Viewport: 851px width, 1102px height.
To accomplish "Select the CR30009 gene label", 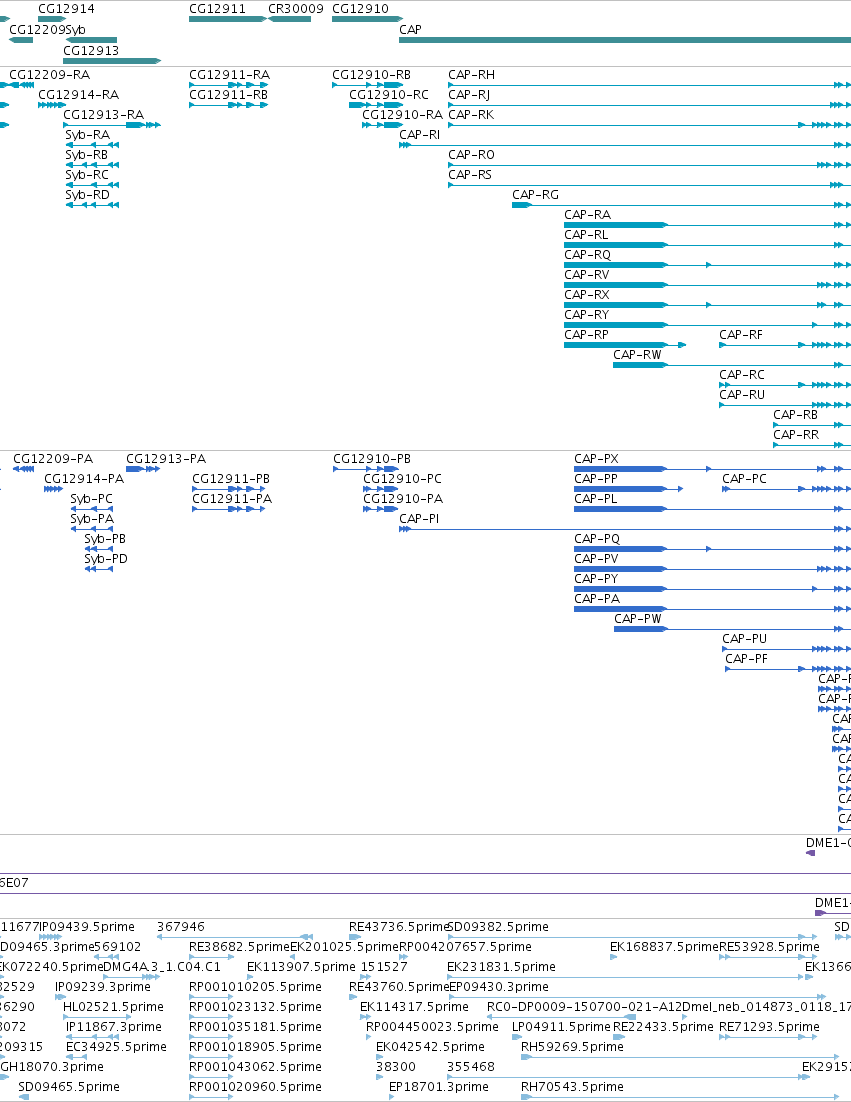I will 296,9.
